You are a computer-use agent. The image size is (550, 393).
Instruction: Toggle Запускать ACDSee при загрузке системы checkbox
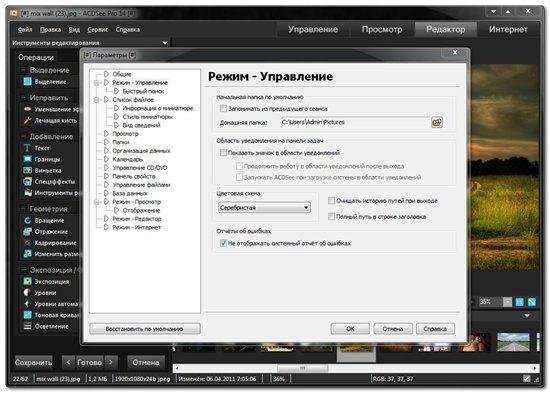[239, 177]
